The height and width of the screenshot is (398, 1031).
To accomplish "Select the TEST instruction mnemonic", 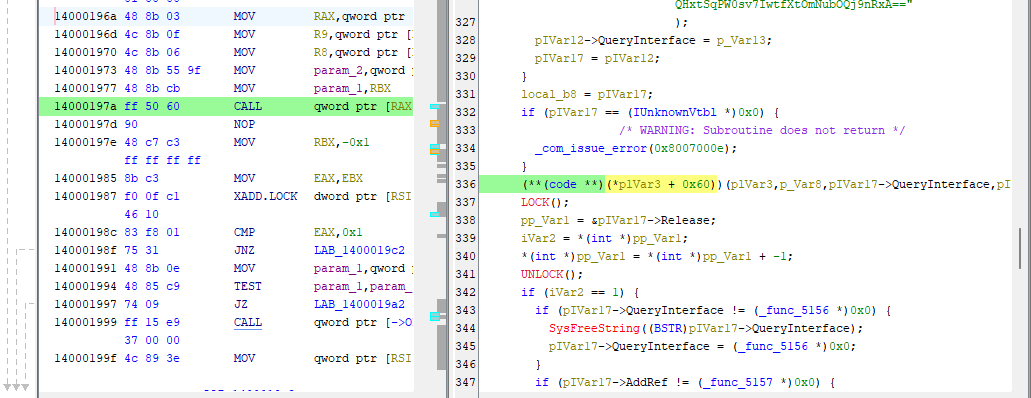I will coord(247,286).
